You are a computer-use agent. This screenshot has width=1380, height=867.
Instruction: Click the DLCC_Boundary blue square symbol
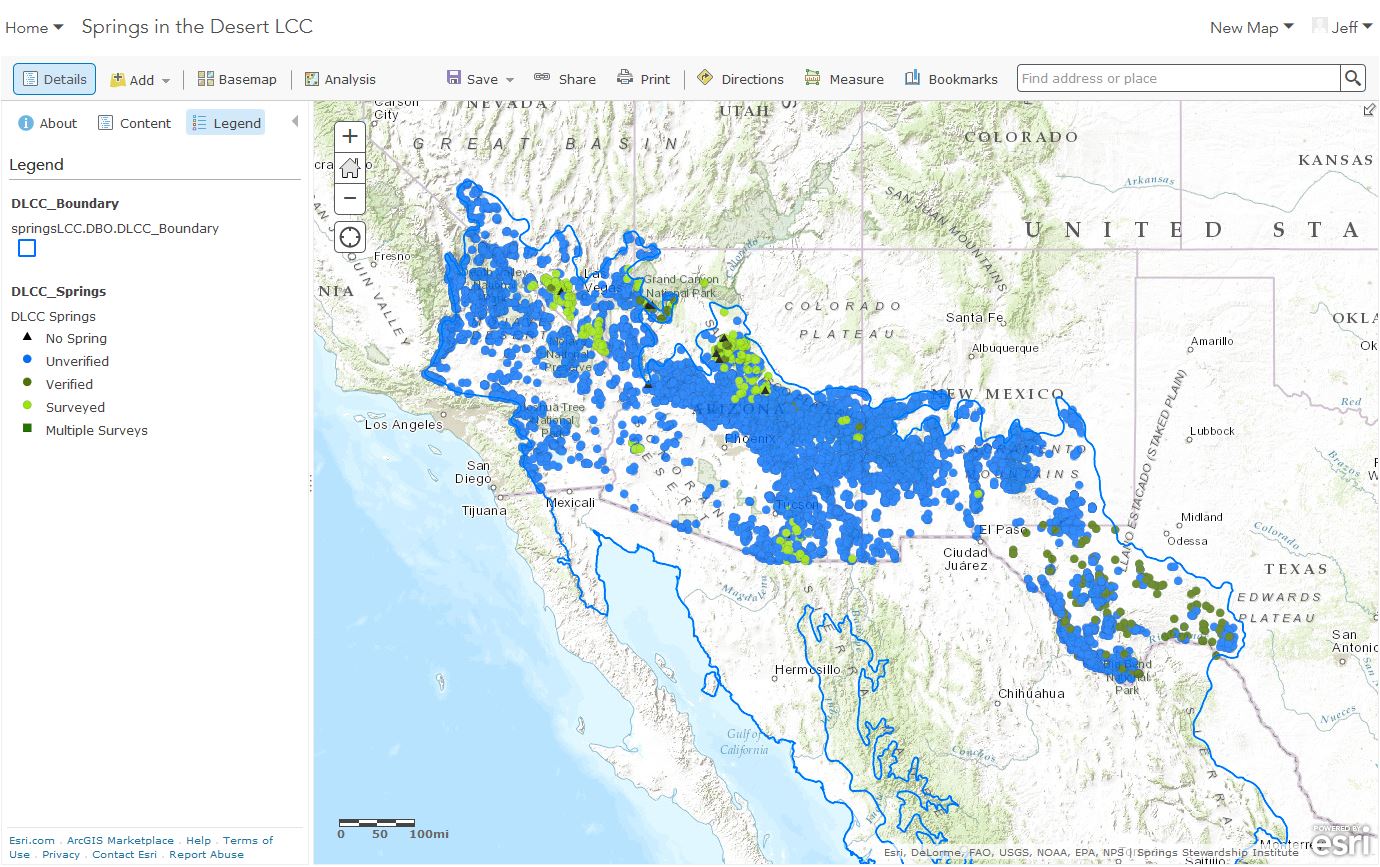(x=27, y=248)
